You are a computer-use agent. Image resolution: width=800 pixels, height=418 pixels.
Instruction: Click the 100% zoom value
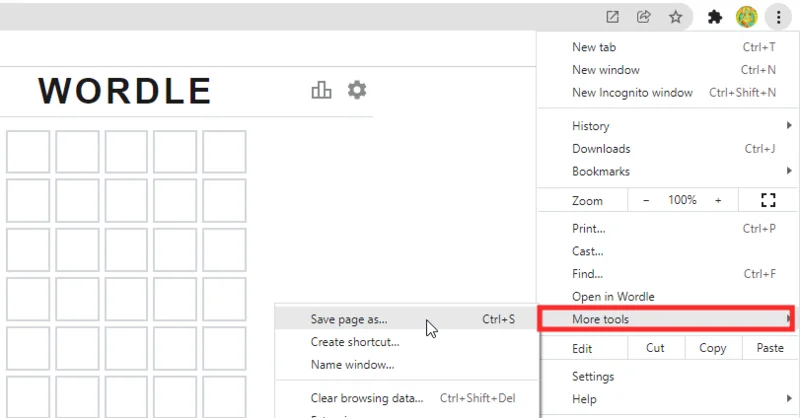682,200
